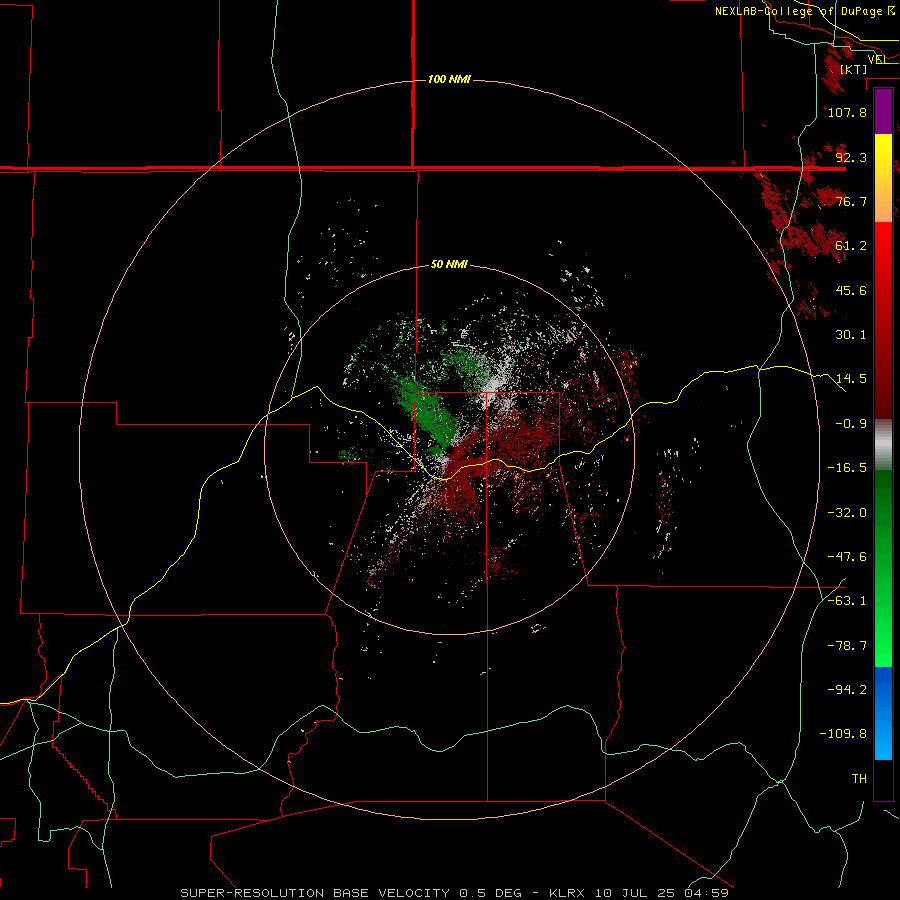Click the 92.3 value on the velocity scale
The width and height of the screenshot is (900, 900).
click(x=851, y=157)
